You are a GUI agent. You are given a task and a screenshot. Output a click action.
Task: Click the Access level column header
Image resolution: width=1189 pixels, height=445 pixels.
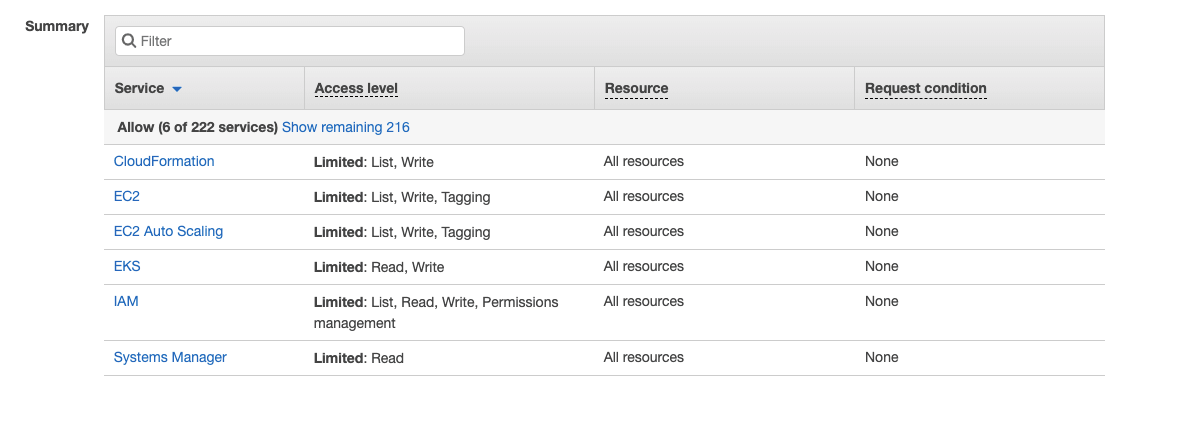pos(356,88)
